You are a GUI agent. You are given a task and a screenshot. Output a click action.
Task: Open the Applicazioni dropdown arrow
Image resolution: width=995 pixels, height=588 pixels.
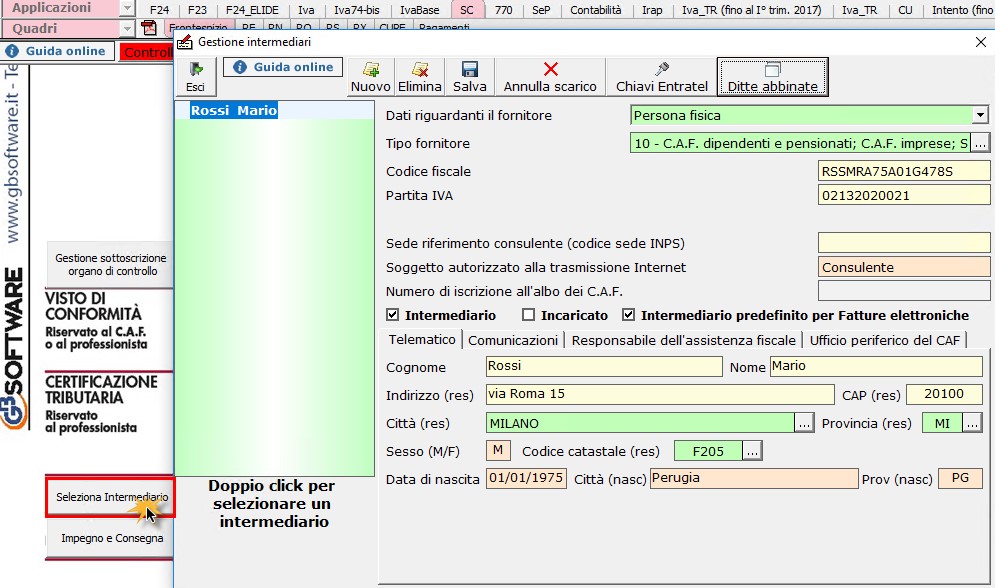127,8
